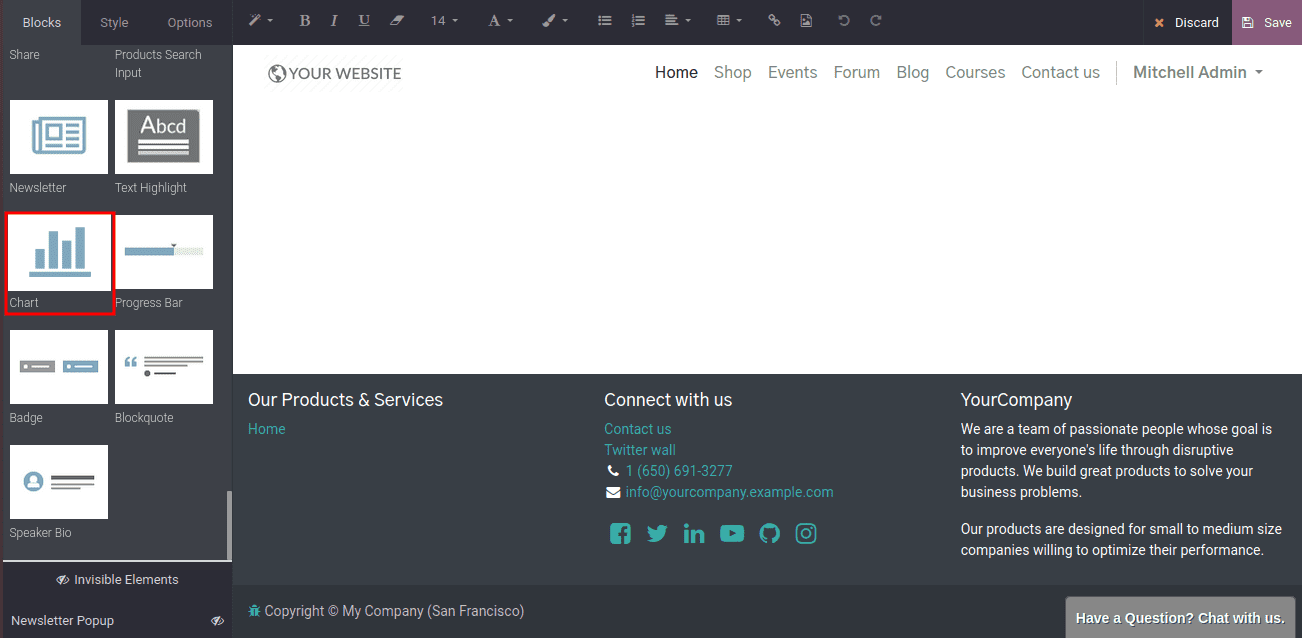The width and height of the screenshot is (1302, 638).
Task: Open the table insert dropdown
Action: (x=729, y=21)
